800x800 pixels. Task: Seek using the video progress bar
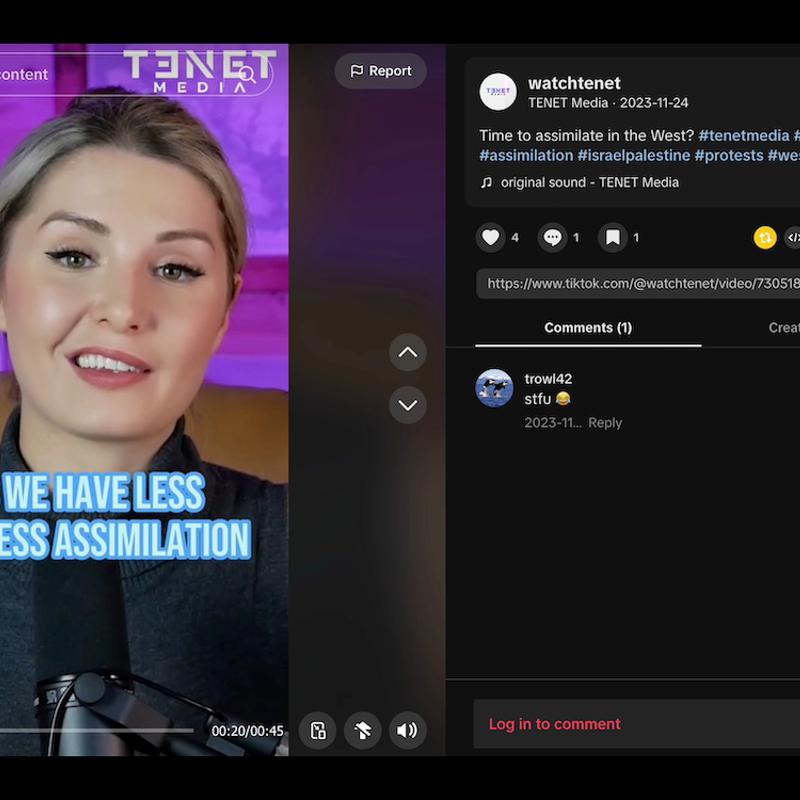coord(96,731)
